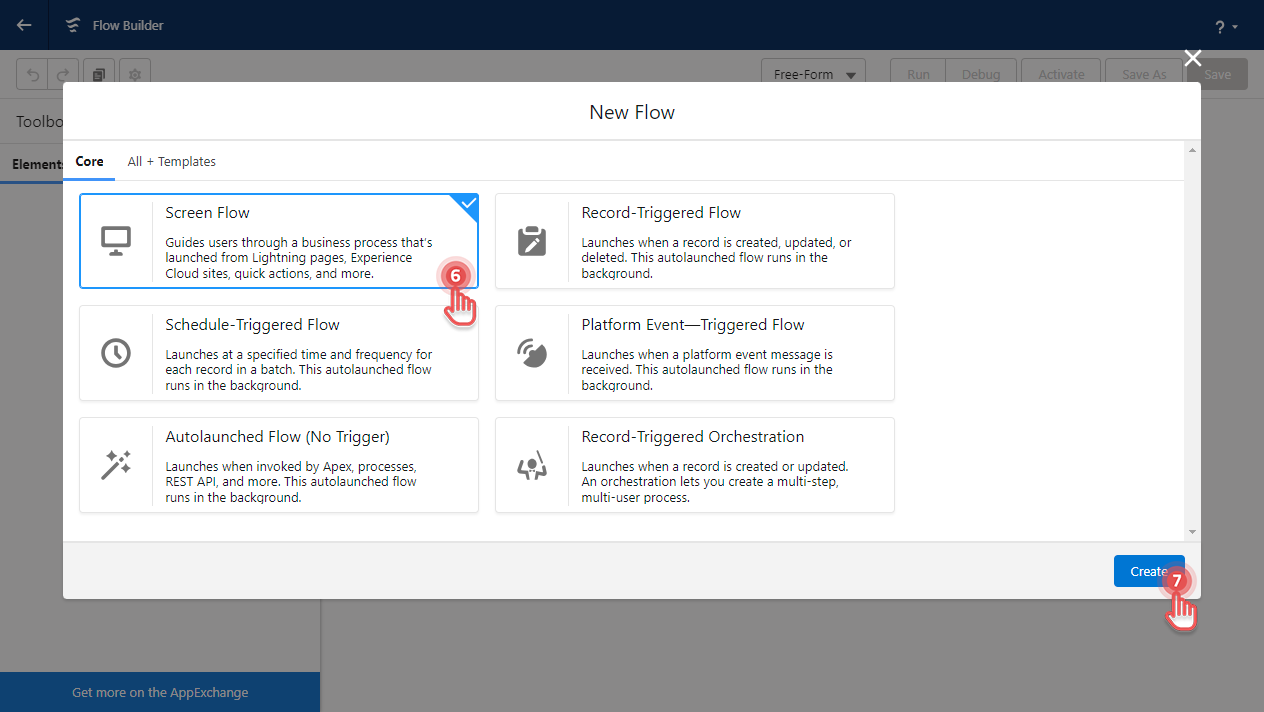Image resolution: width=1264 pixels, height=712 pixels.
Task: Click the Redo icon in the toolbar
Action: (x=63, y=73)
